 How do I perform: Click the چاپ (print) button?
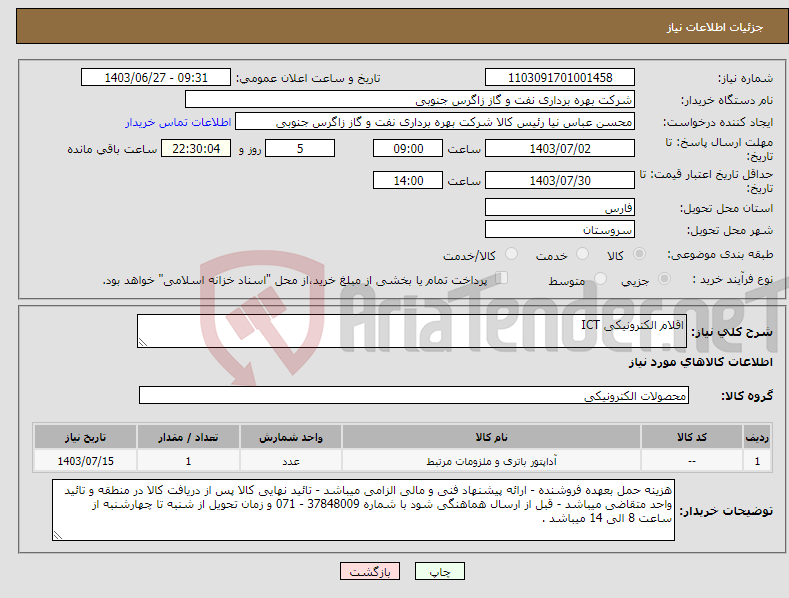[x=439, y=571]
